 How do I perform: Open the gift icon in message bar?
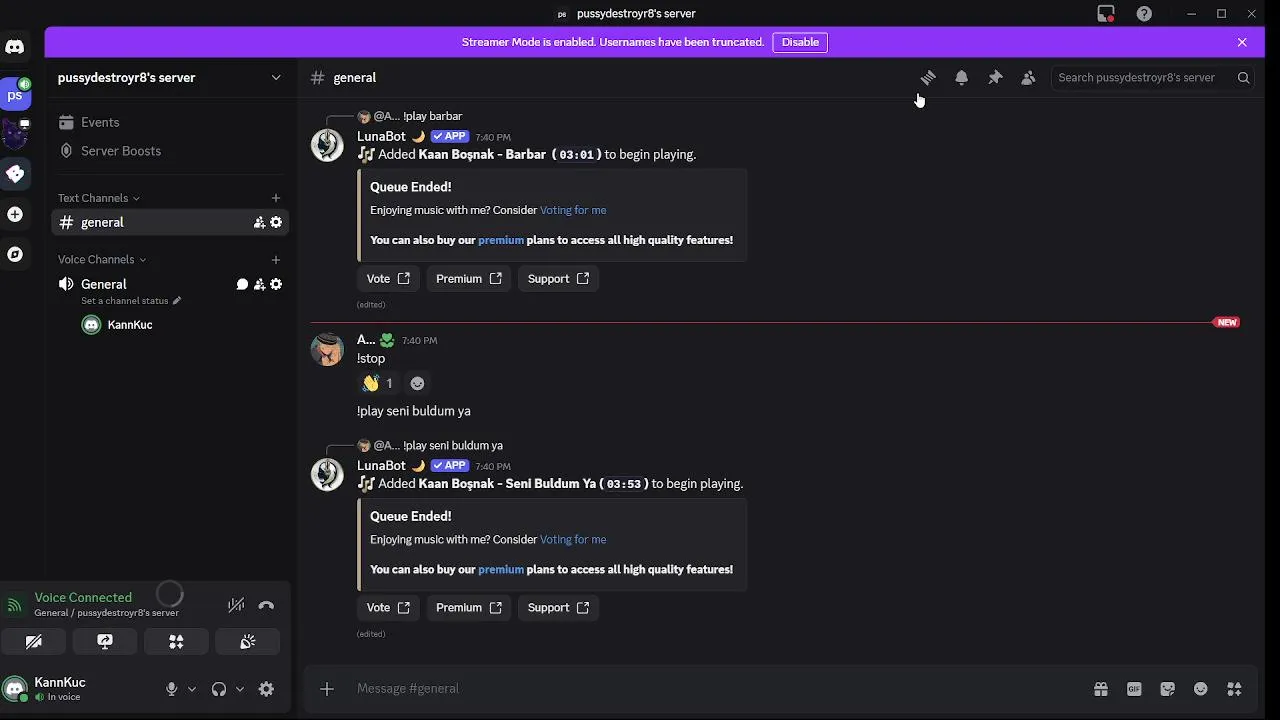(1101, 689)
